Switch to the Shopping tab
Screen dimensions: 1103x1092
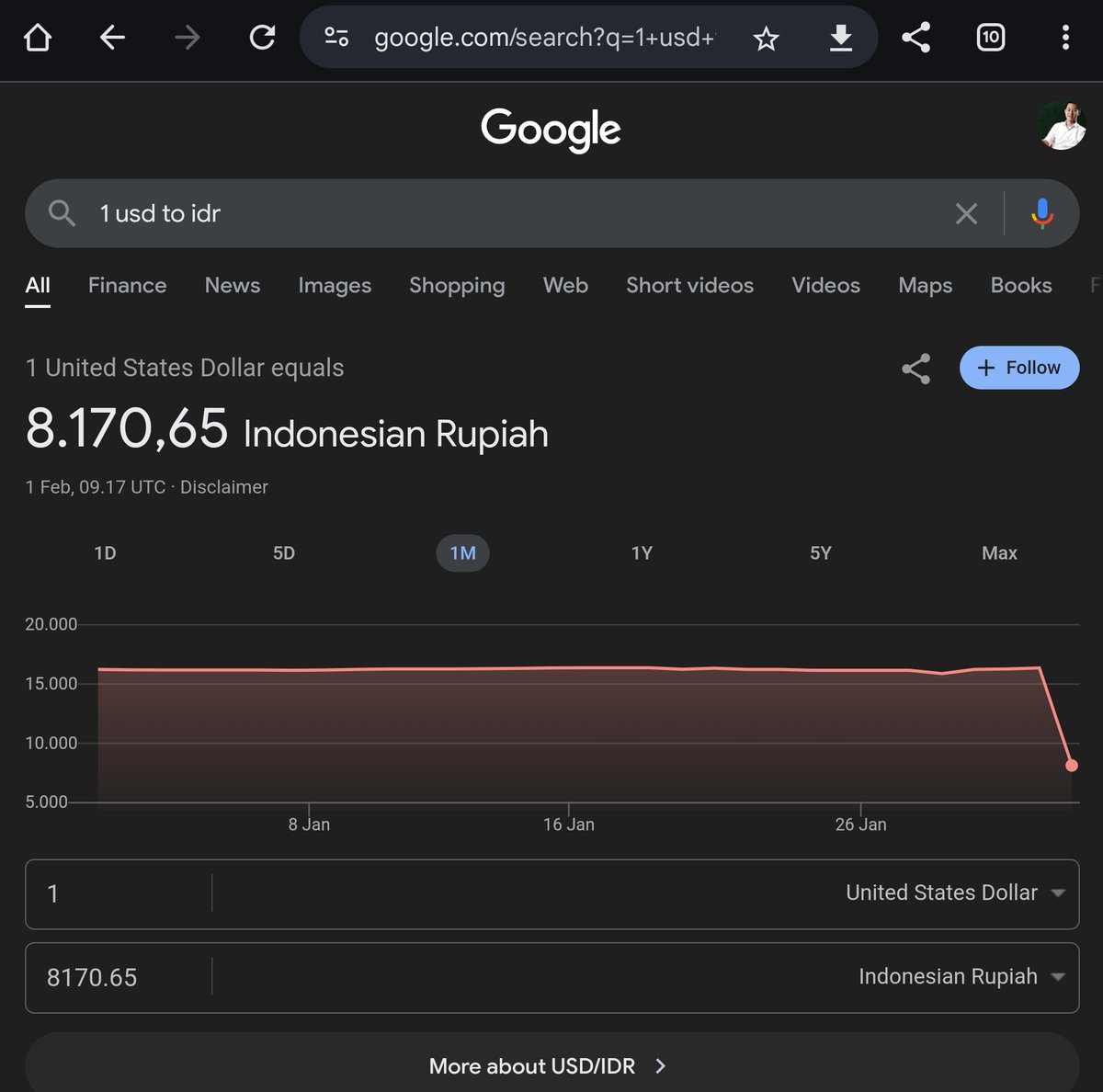coord(457,285)
